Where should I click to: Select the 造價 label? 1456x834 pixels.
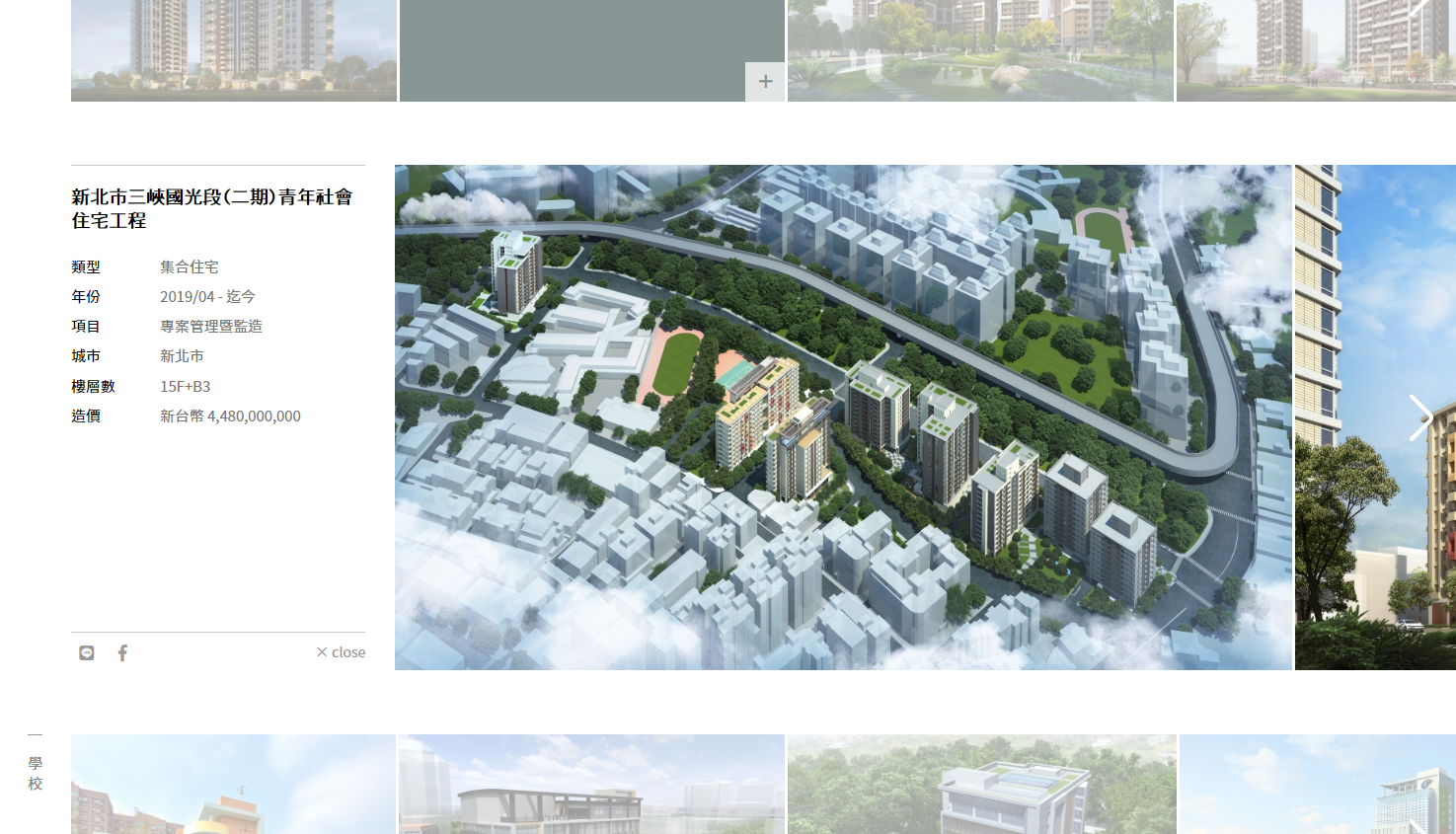click(86, 417)
